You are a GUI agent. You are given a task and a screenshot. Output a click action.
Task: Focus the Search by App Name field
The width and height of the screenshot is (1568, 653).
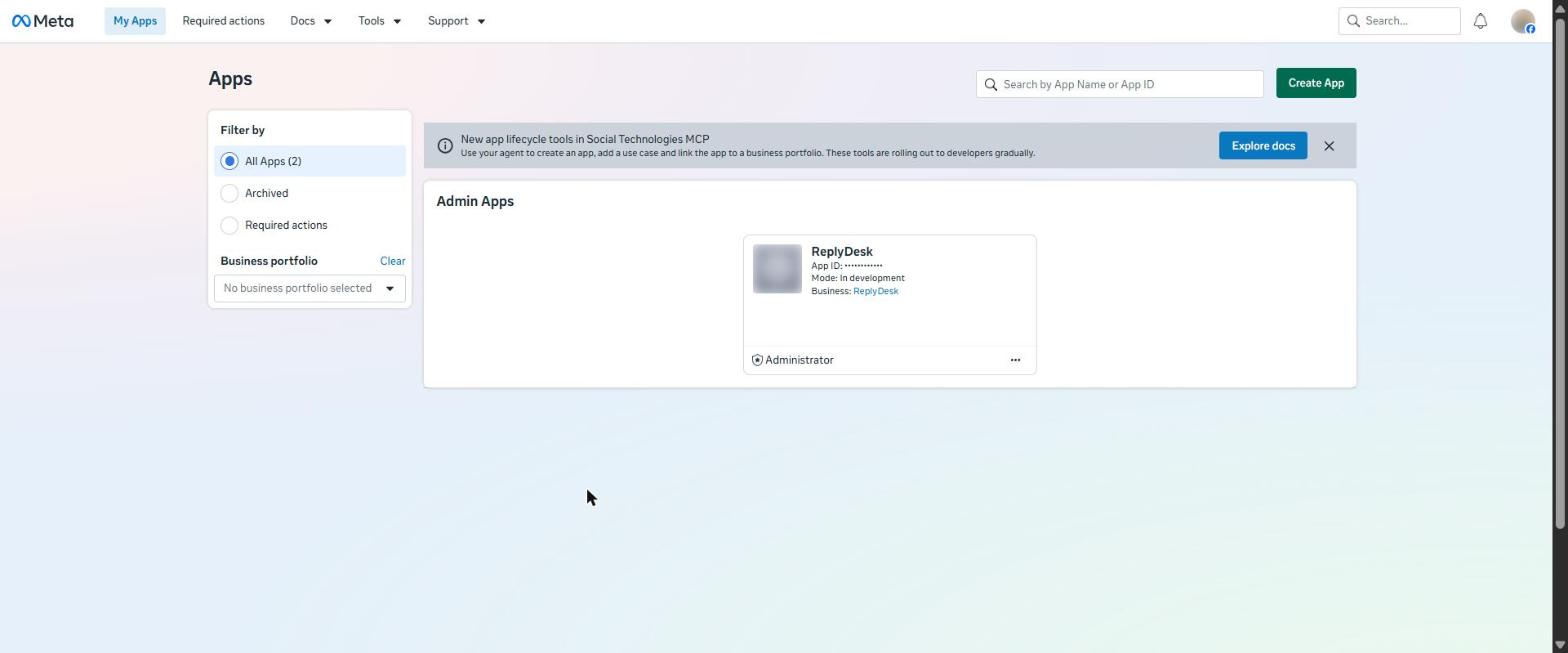(x=1120, y=84)
